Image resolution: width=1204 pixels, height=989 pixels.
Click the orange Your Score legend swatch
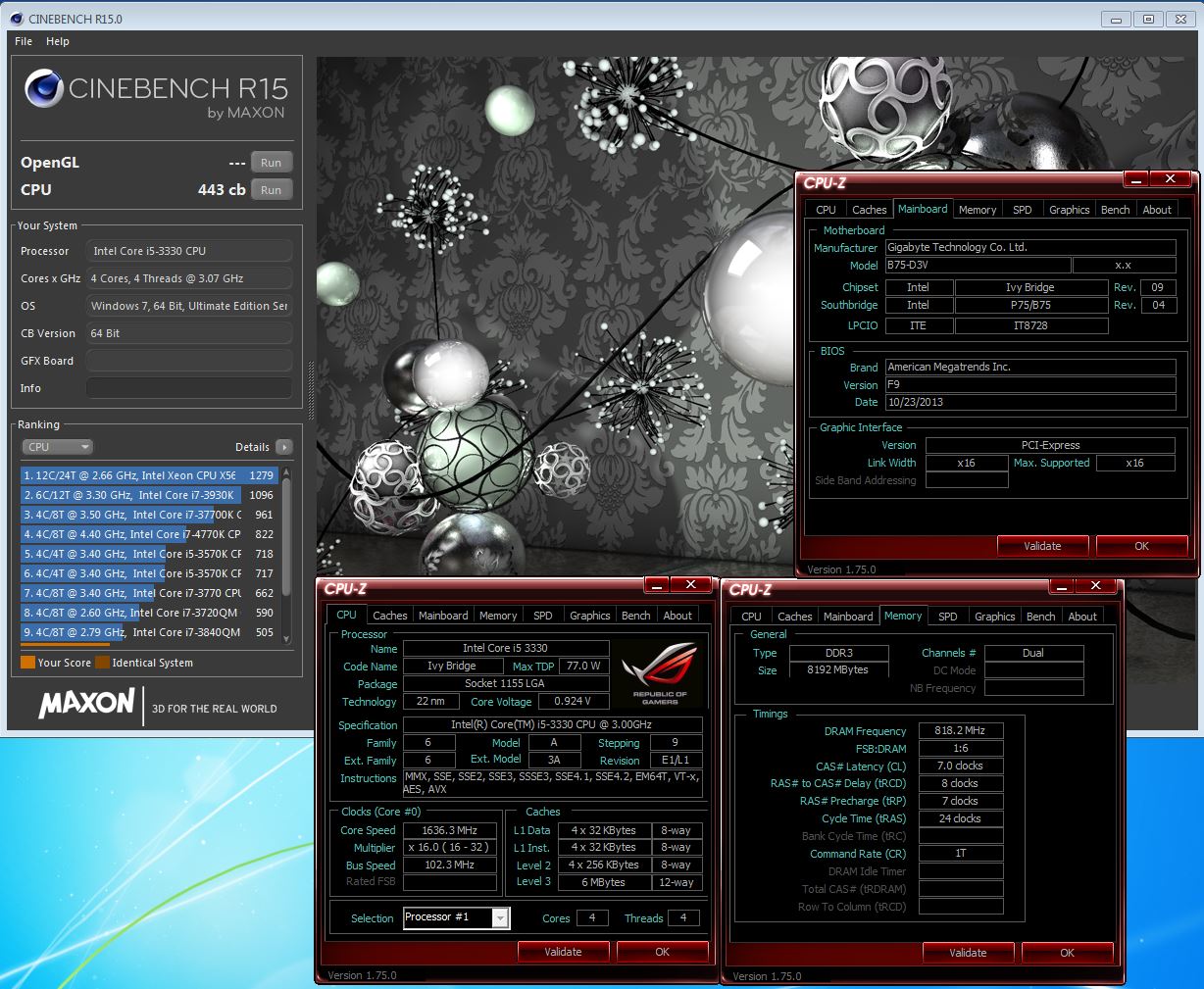click(27, 663)
